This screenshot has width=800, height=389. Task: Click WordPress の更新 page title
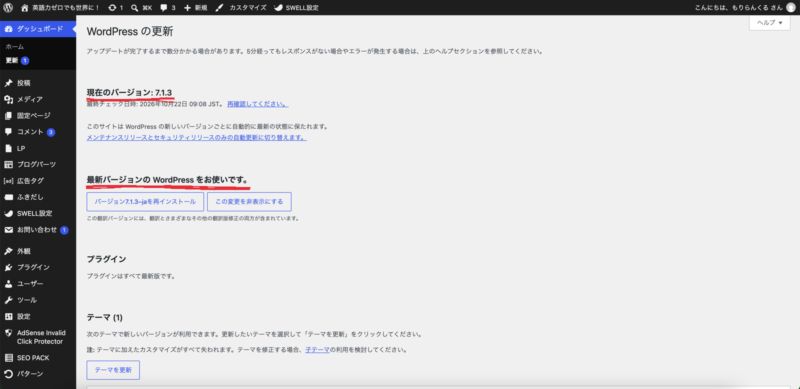point(130,31)
